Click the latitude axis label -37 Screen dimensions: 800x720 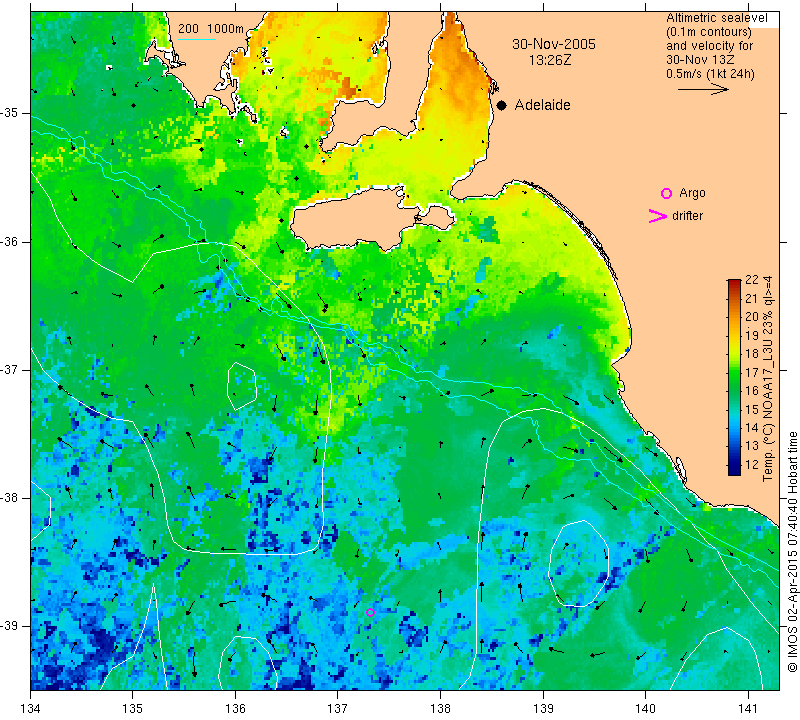10,369
